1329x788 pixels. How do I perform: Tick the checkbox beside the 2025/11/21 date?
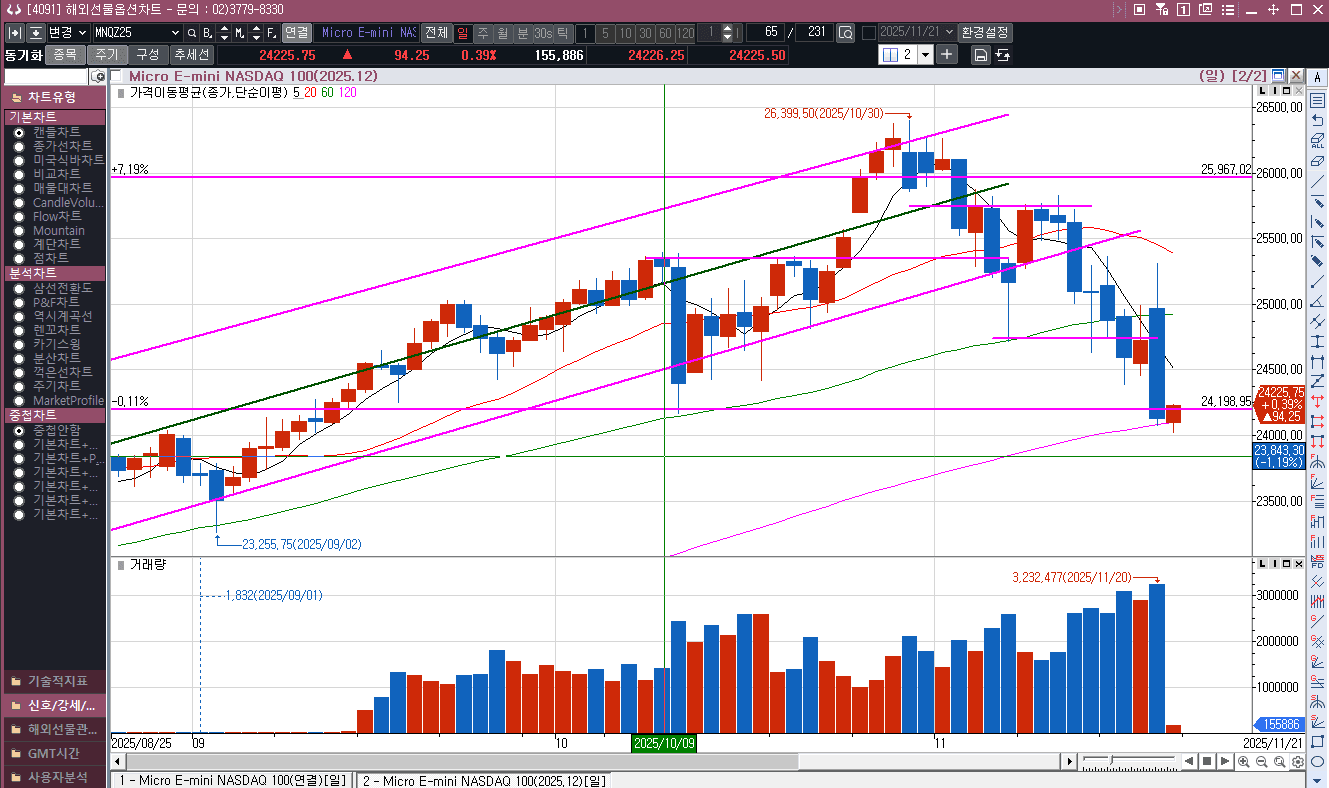[x=868, y=33]
